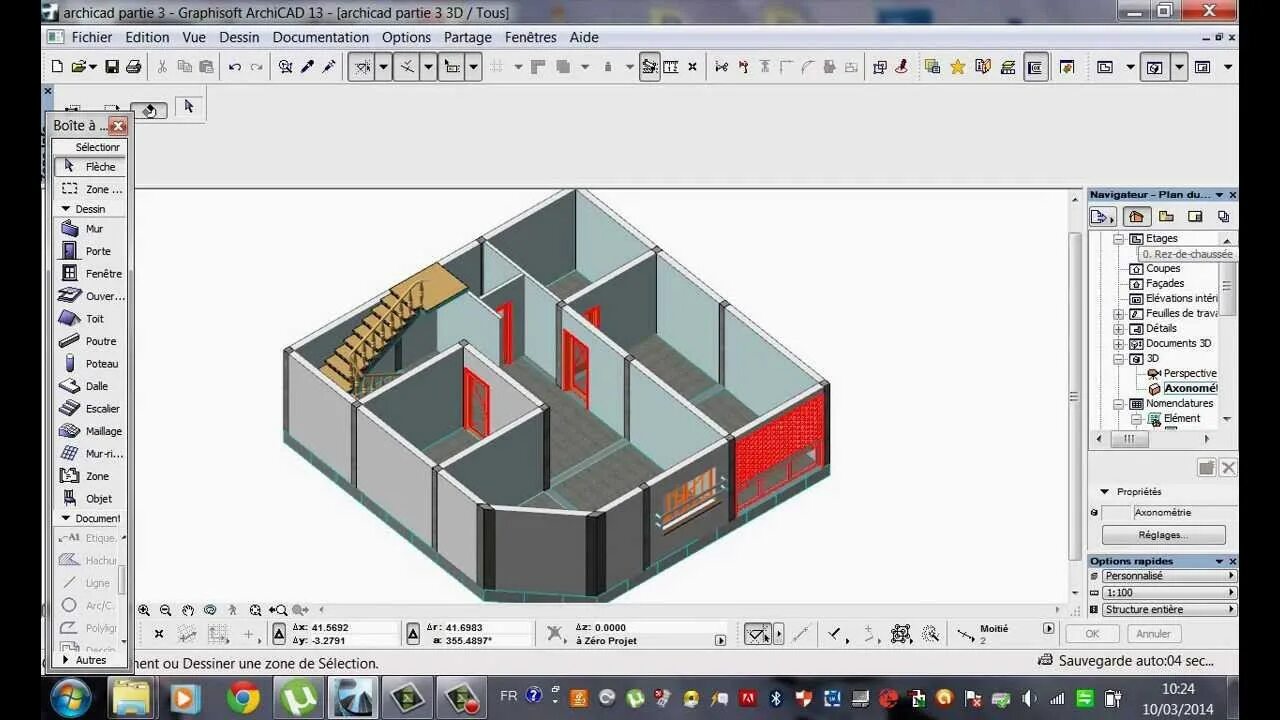Open the Personnalisé quick options dropdown
1280x720 pixels.
[1170, 576]
